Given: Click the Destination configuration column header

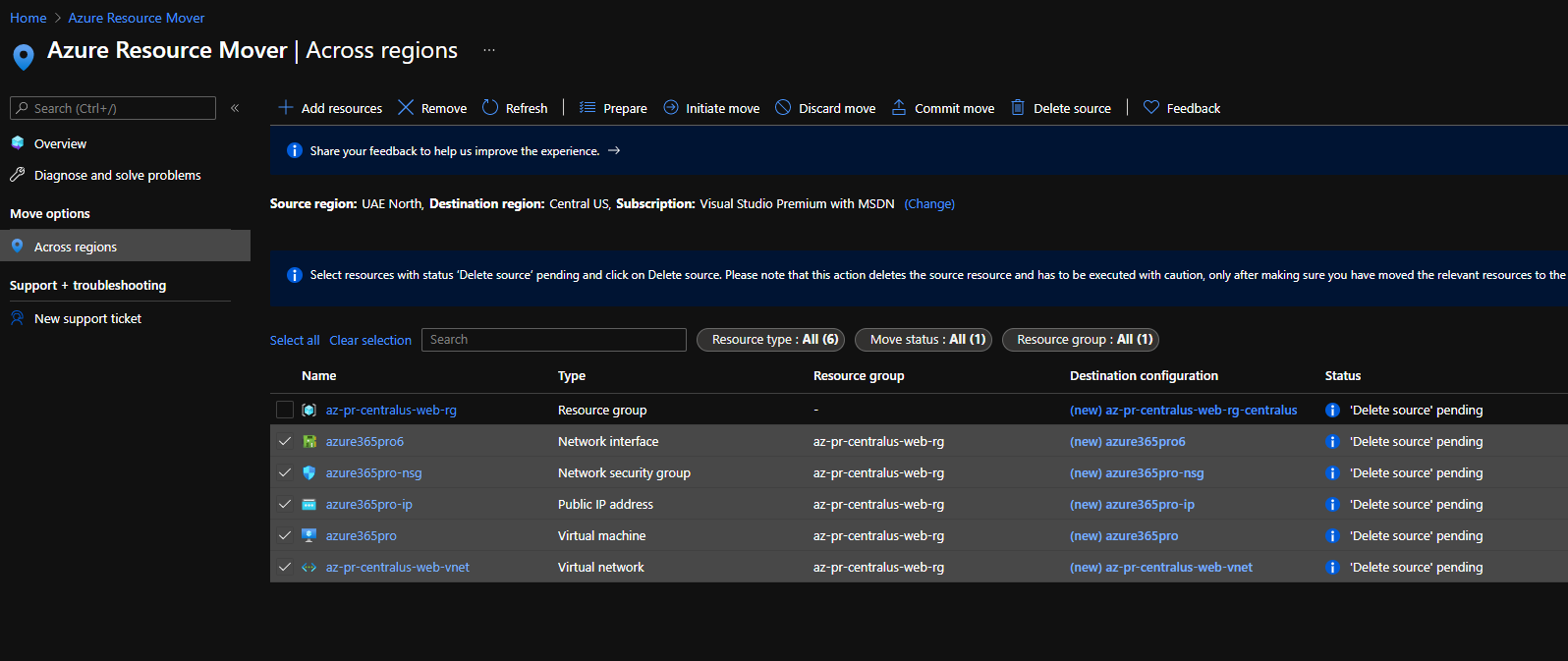Looking at the screenshot, I should [x=1144, y=375].
